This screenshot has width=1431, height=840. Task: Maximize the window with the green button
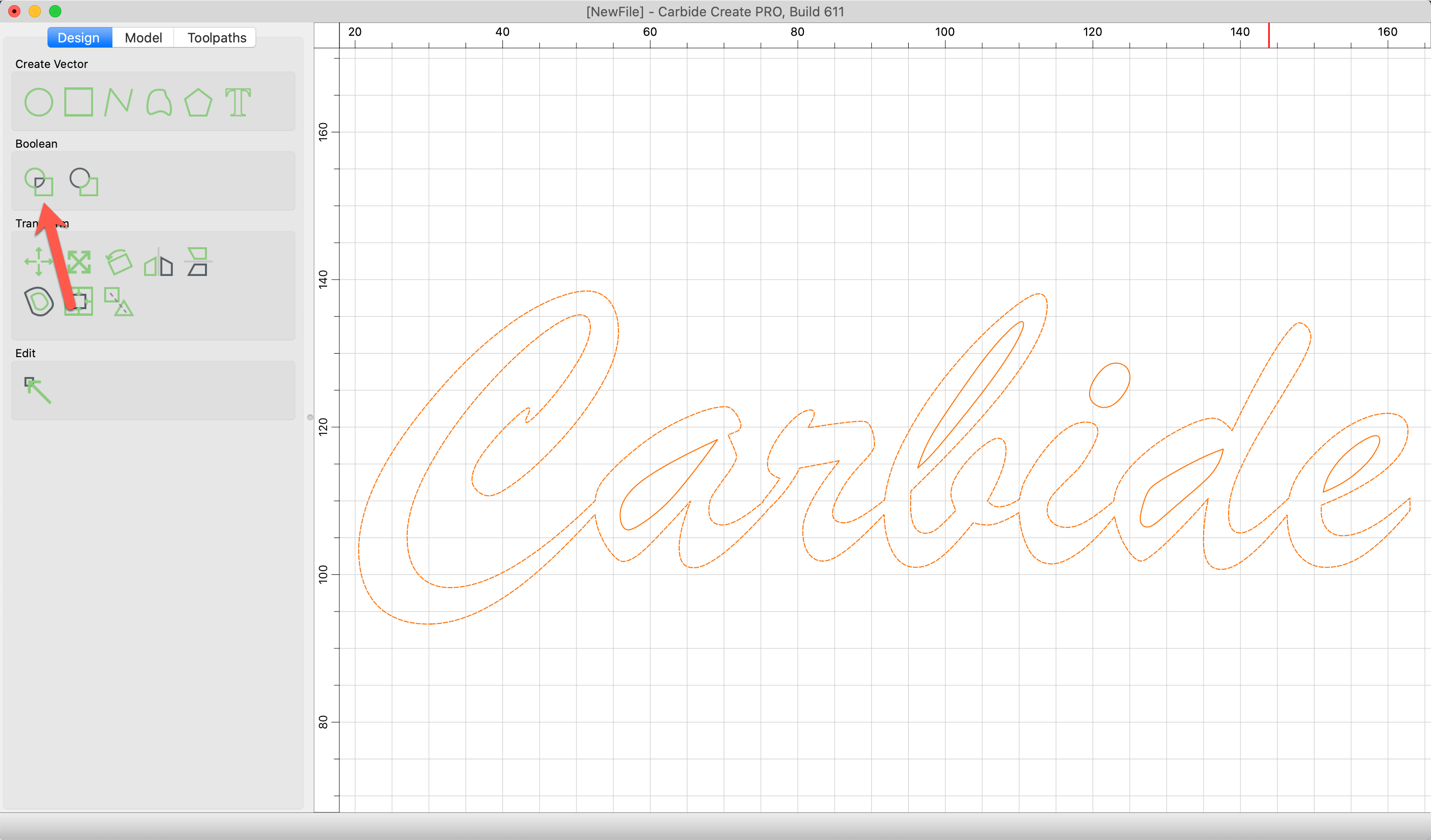pyautogui.click(x=55, y=11)
